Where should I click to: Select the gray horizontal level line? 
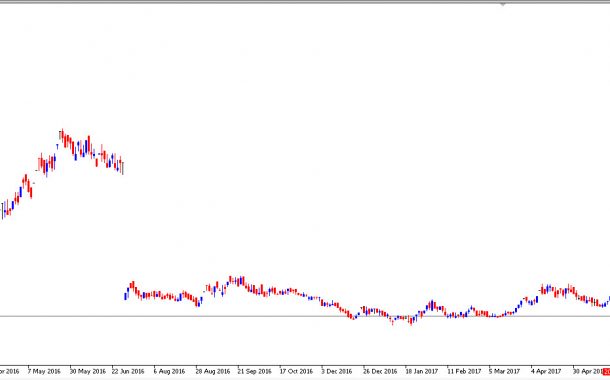click(305, 316)
